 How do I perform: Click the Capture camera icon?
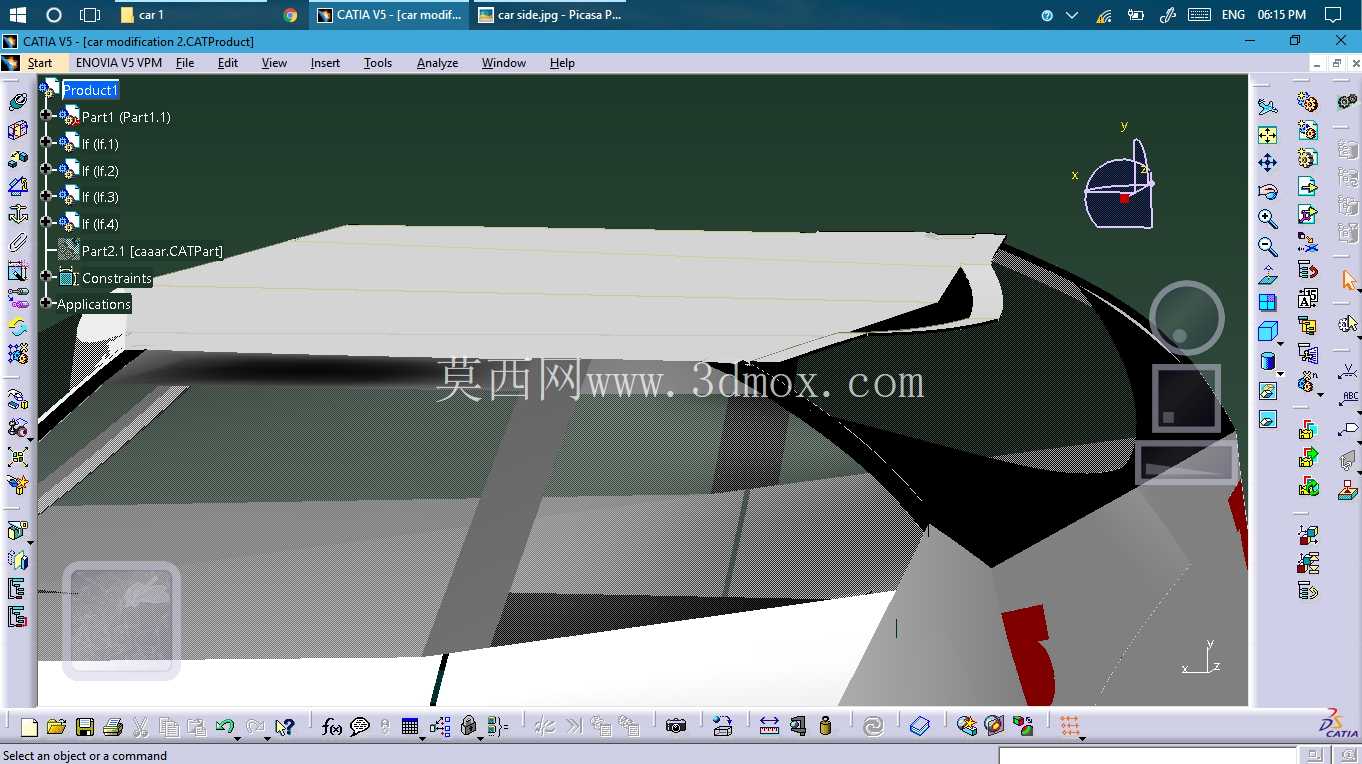coord(676,727)
